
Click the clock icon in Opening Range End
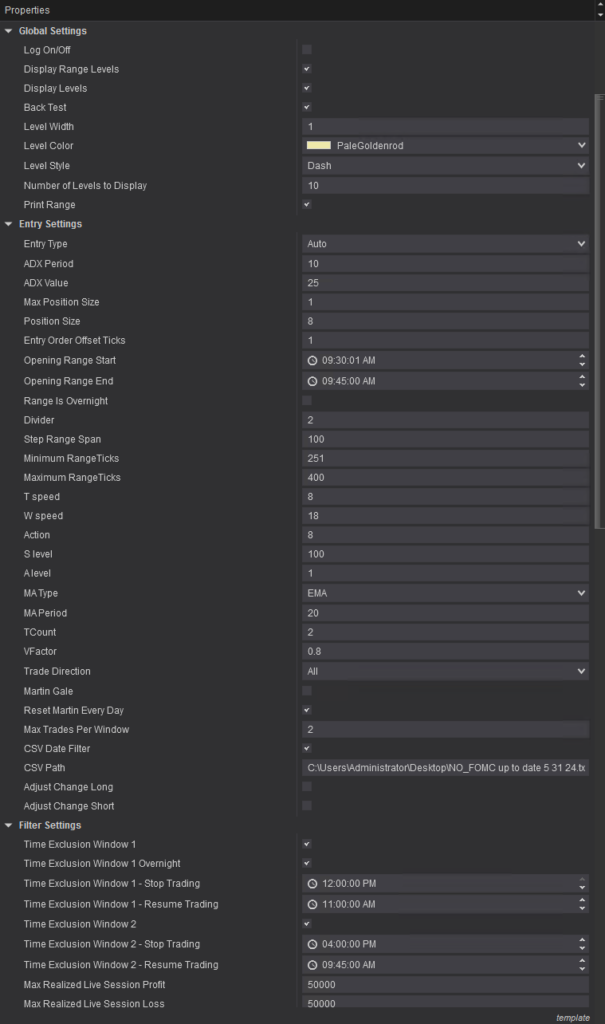(x=313, y=381)
